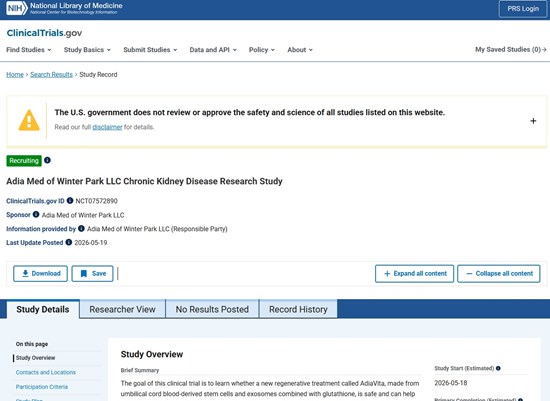Switch to the Study Details tab
The image size is (550, 401).
click(43, 309)
